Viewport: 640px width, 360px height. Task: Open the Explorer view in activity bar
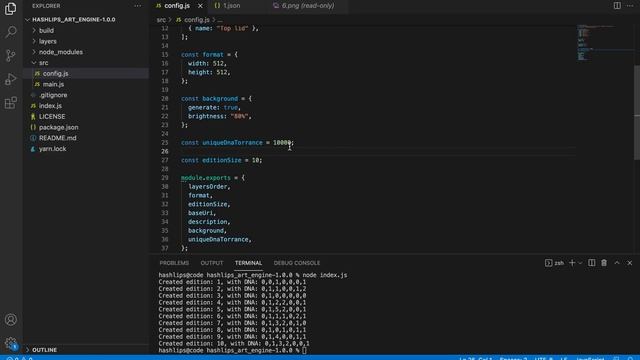coord(11,9)
